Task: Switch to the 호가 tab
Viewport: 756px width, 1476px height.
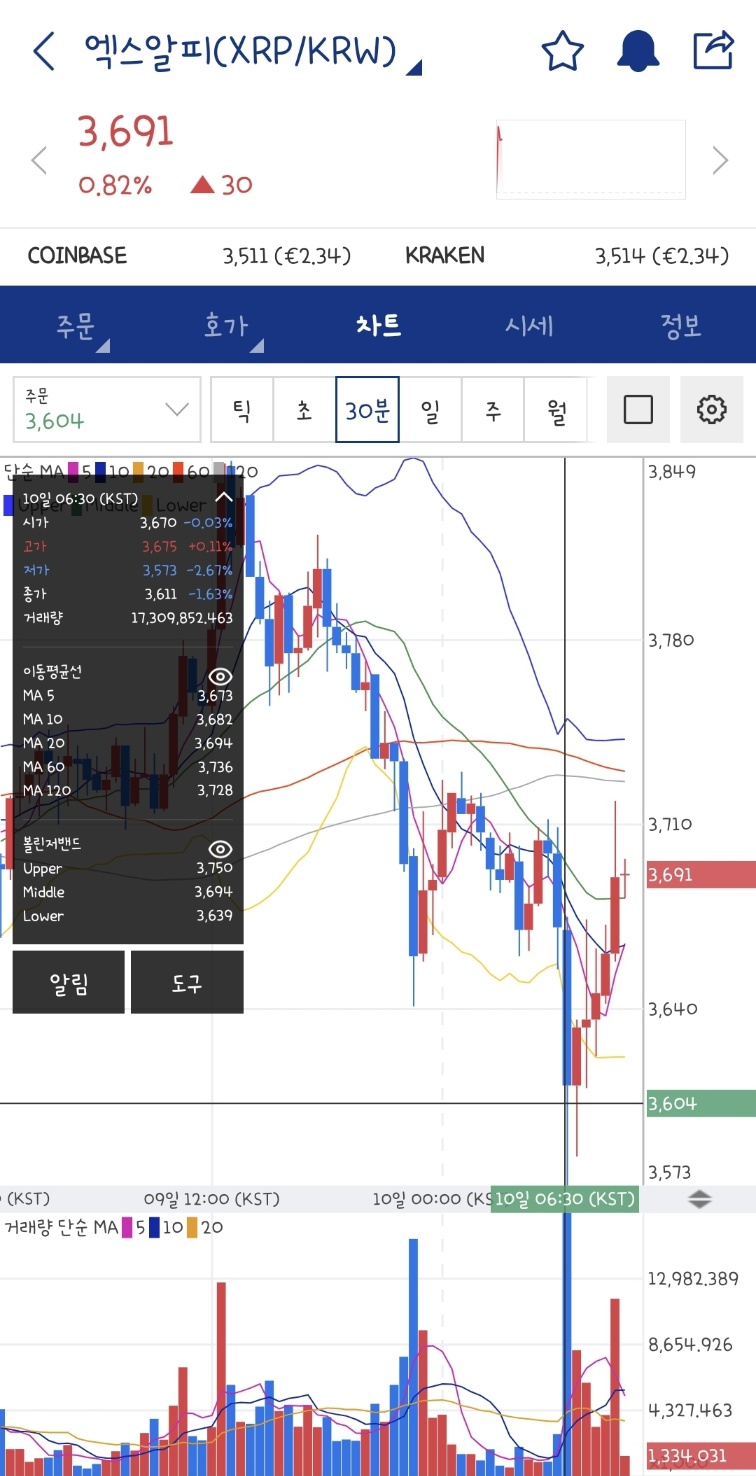Action: 227,326
